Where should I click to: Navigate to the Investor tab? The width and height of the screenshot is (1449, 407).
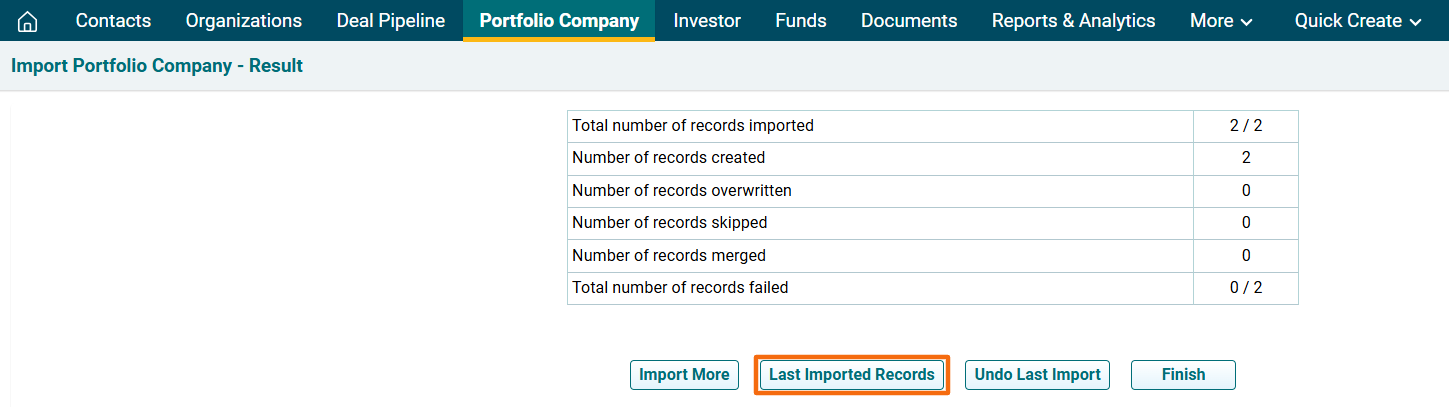(707, 21)
